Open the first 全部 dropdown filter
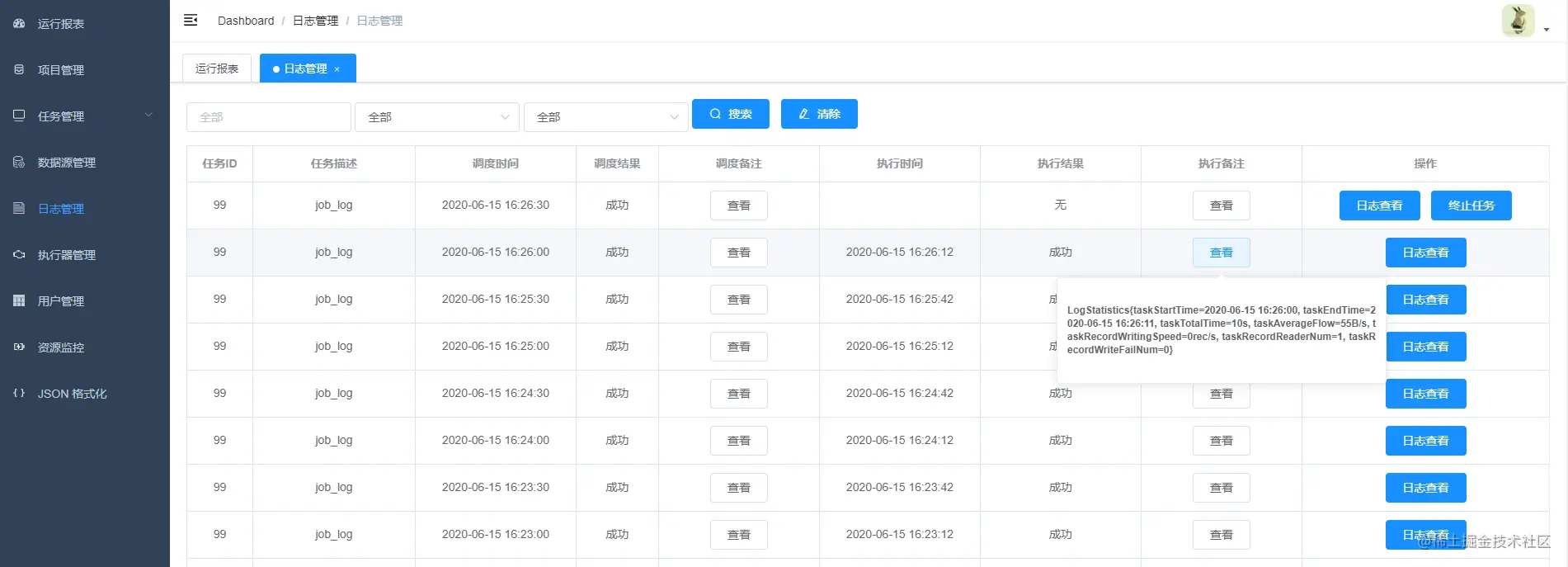The height and width of the screenshot is (567, 1568). point(437,117)
